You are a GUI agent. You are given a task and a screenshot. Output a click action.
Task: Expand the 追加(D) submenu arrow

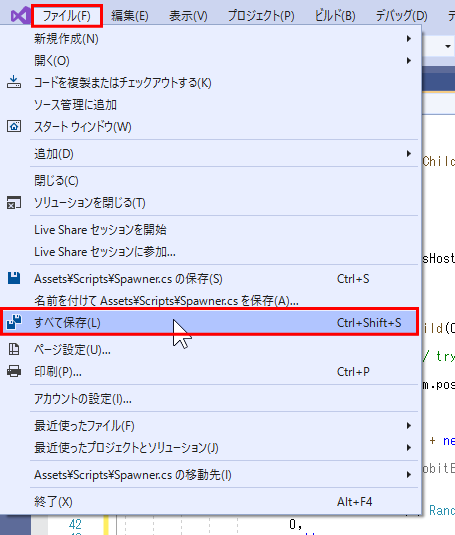click(409, 154)
